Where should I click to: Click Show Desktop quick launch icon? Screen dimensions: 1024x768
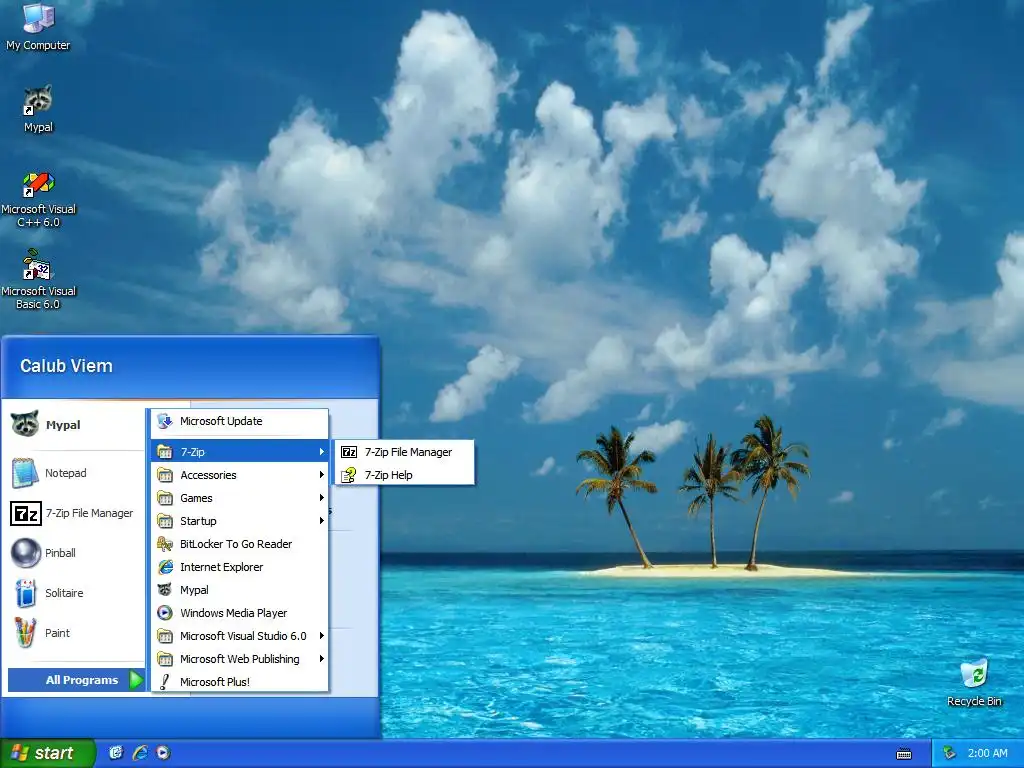click(x=116, y=753)
